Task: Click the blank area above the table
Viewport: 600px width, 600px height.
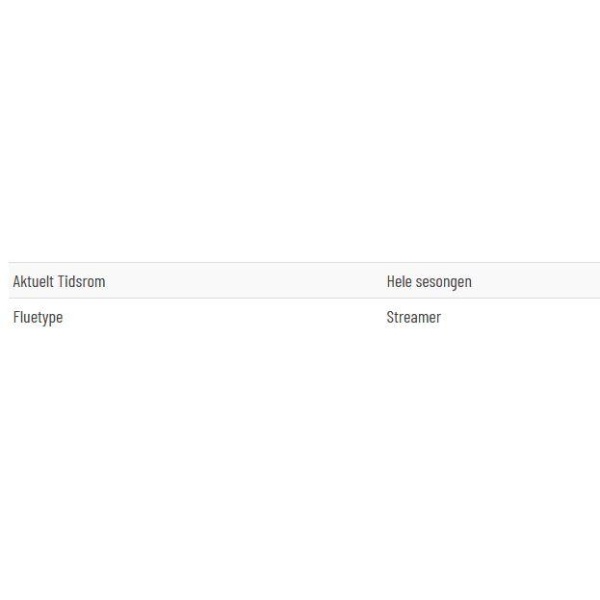Action: 300,130
